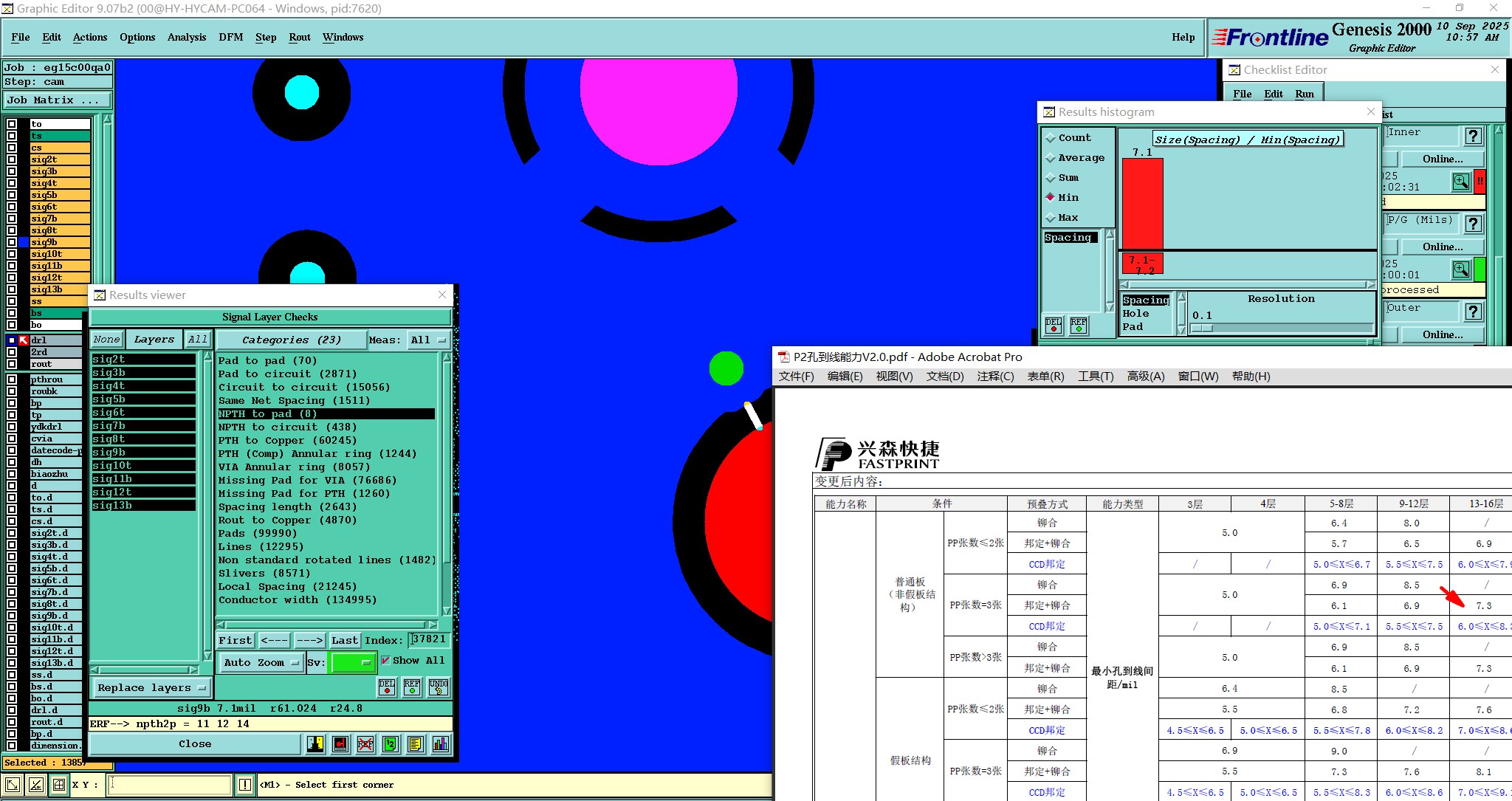This screenshot has width=1512, height=801.
Task: Click the green numbered 12 icon
Action: point(391,744)
